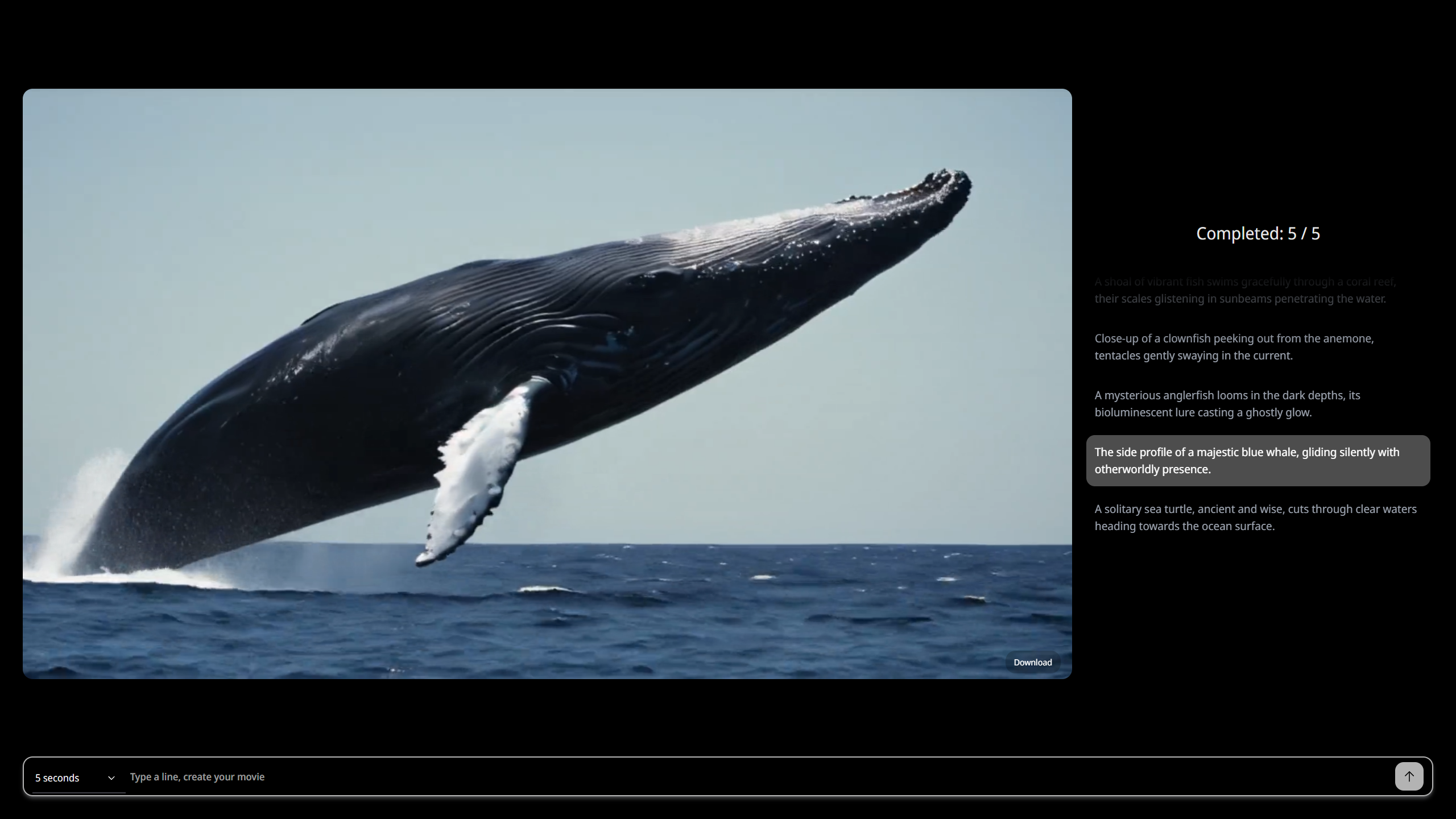The height and width of the screenshot is (819, 1456).
Task: Click 'bioluminescent lure casting a ghostly glow' line
Action: (1202, 413)
